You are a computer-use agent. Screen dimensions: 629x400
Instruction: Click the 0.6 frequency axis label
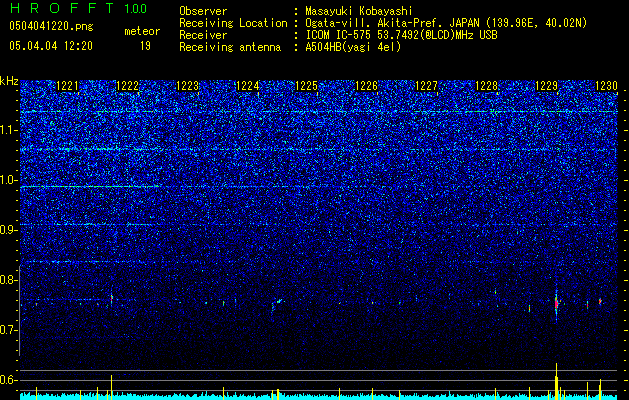point(9,380)
